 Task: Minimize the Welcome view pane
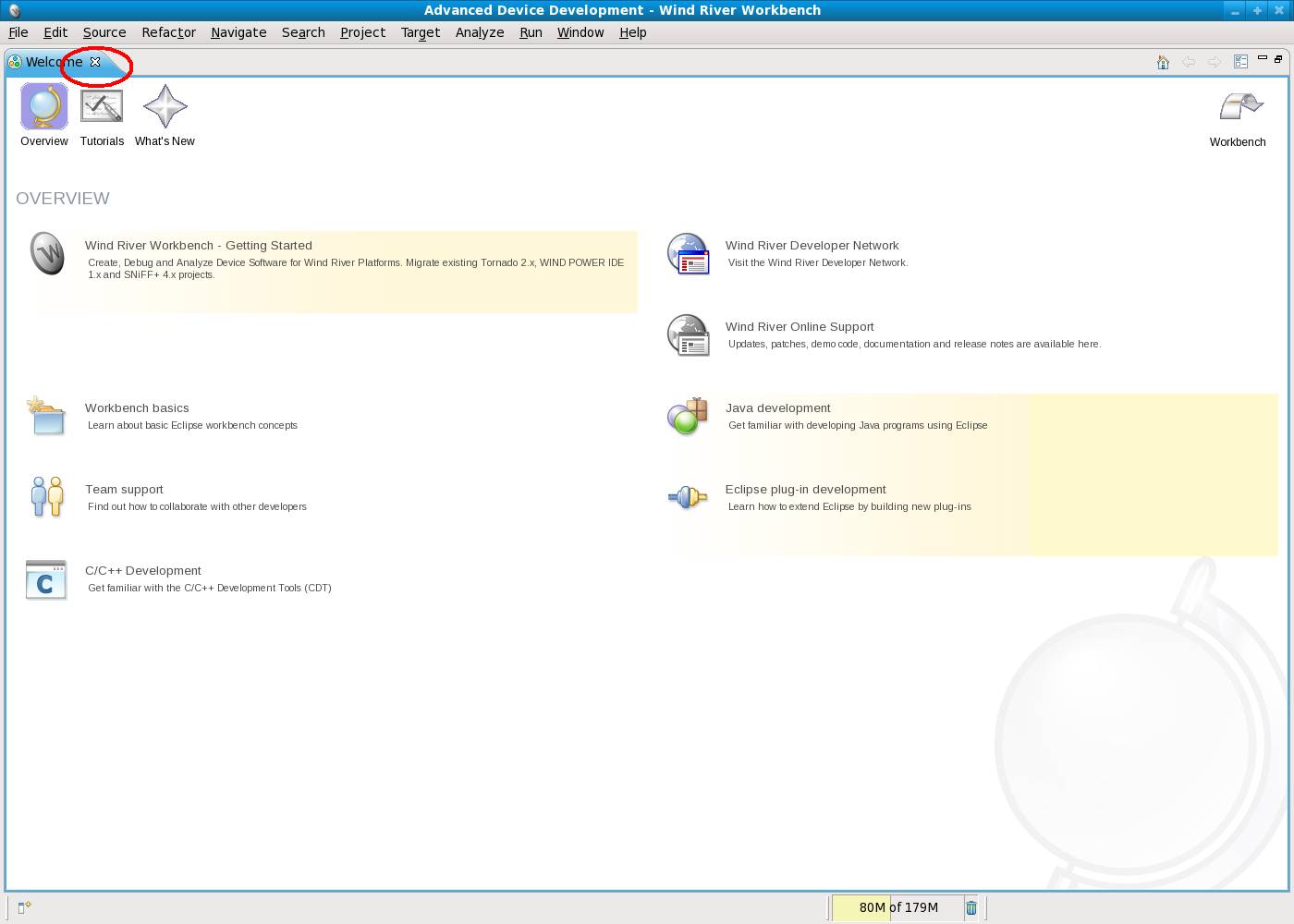[1263, 58]
